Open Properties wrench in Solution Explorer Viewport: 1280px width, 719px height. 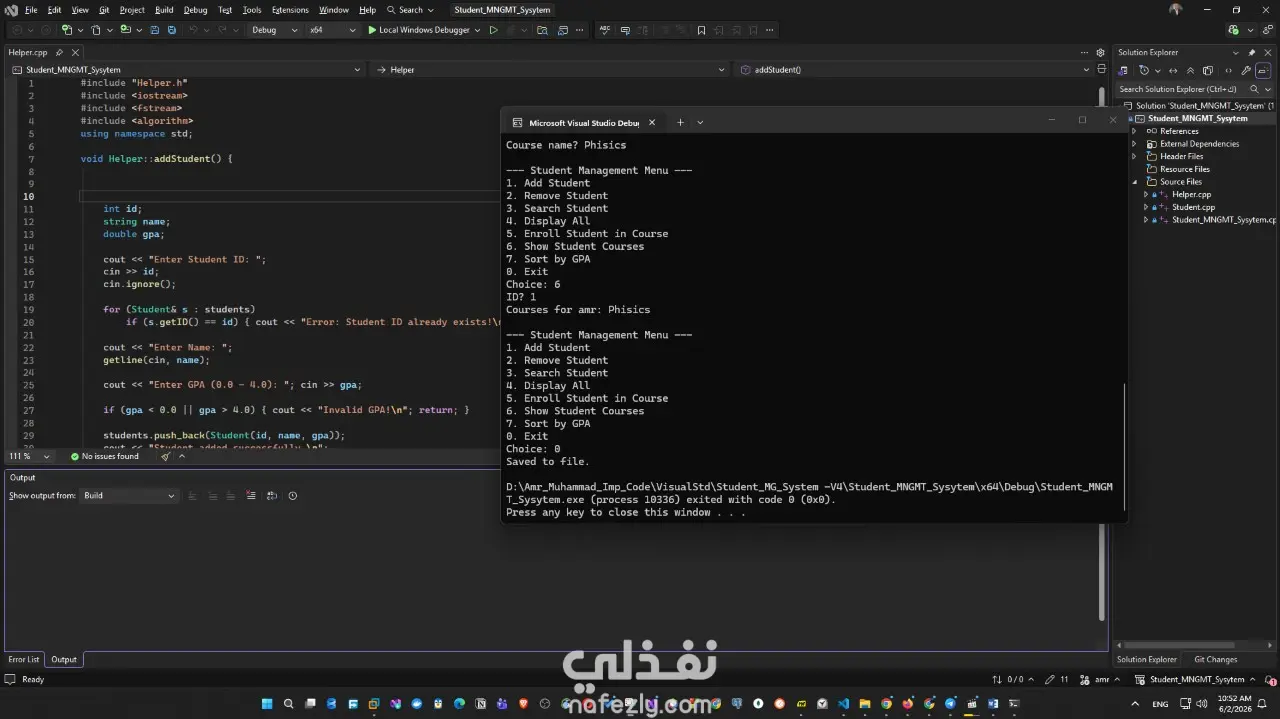[x=1246, y=70]
